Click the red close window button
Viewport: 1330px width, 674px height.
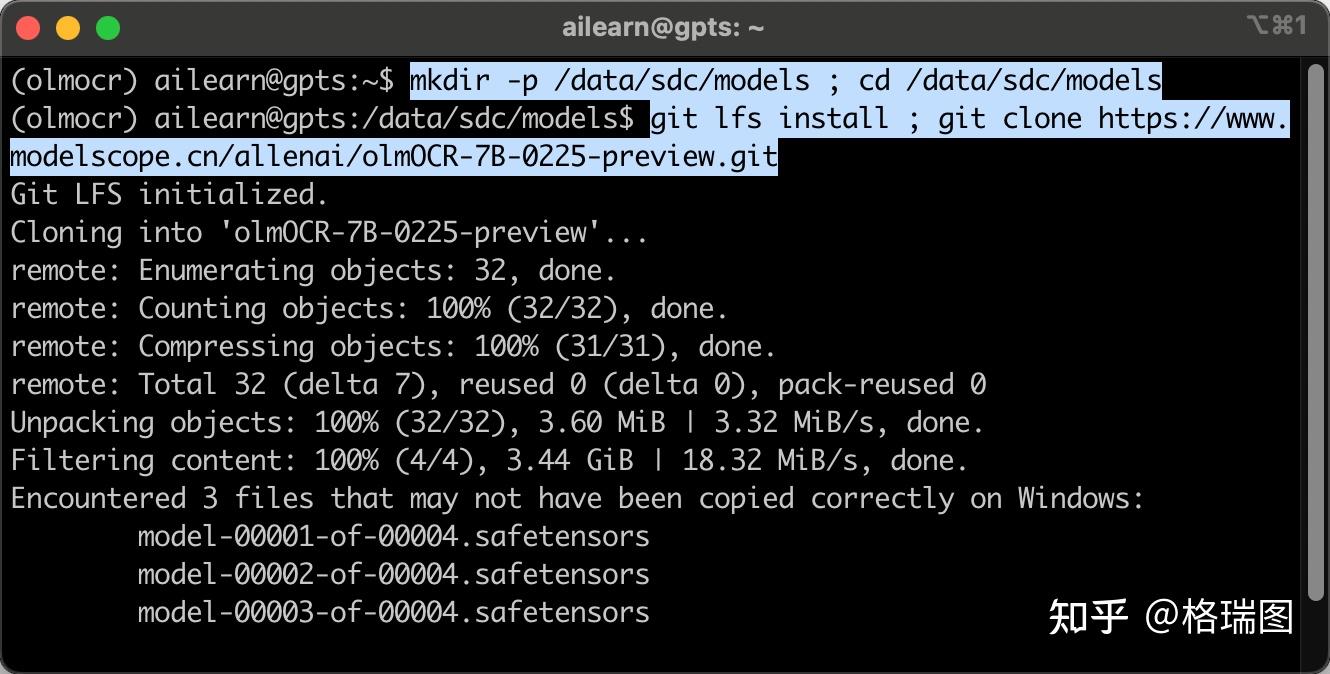29,27
